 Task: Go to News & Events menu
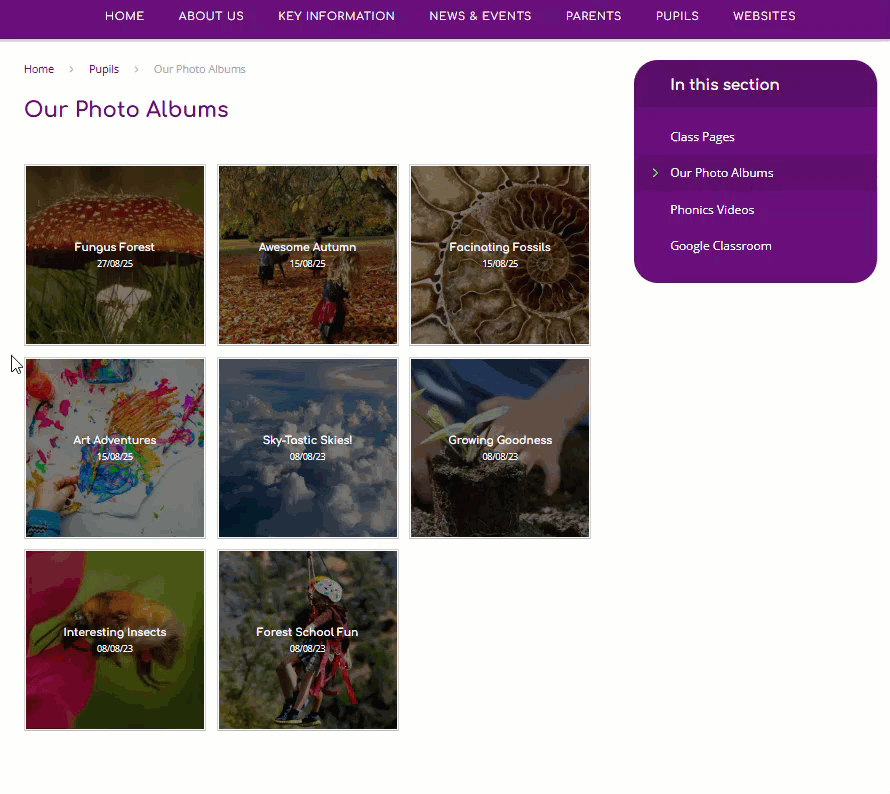click(480, 16)
